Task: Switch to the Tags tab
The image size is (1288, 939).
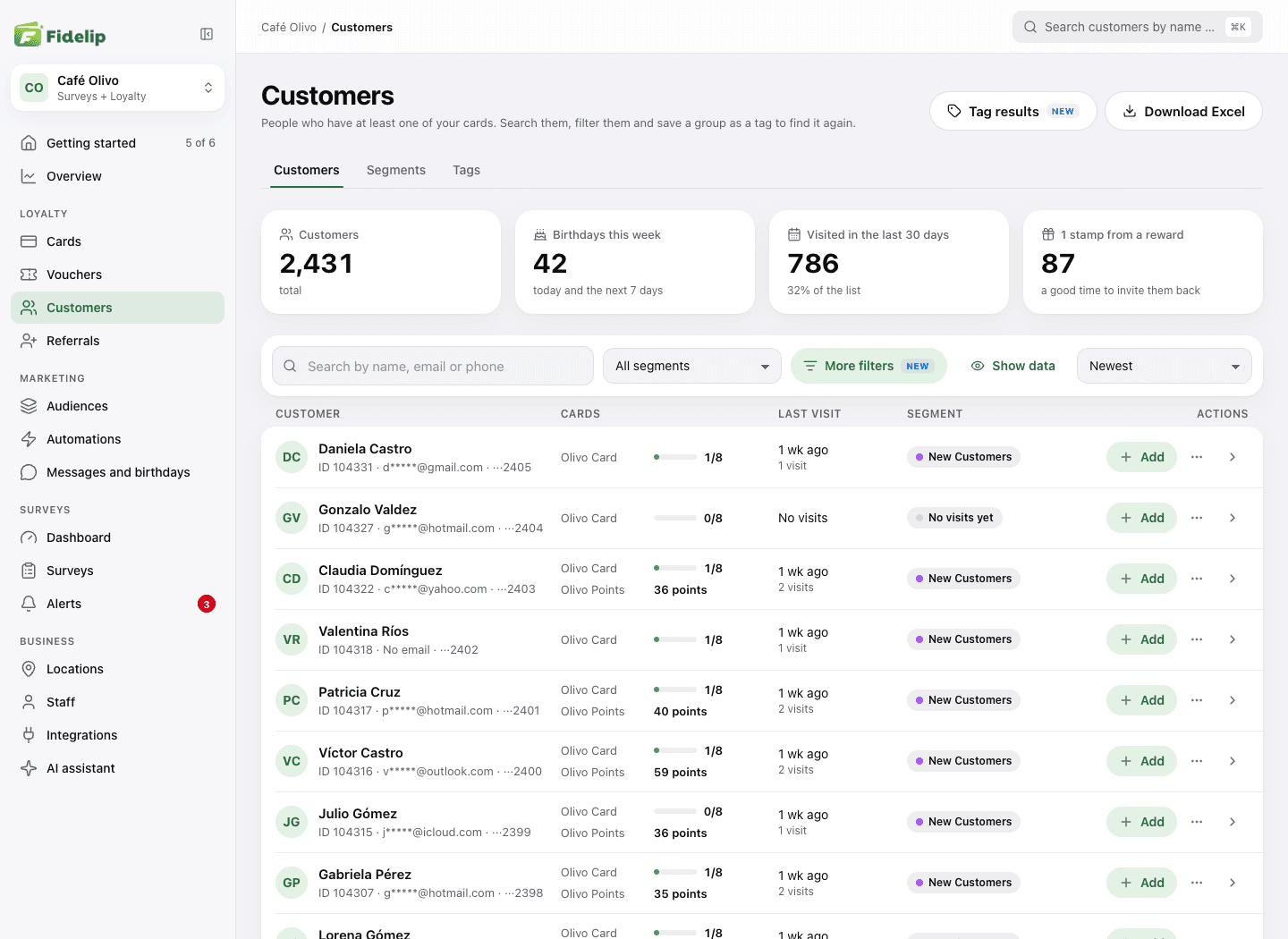Action: [466, 170]
